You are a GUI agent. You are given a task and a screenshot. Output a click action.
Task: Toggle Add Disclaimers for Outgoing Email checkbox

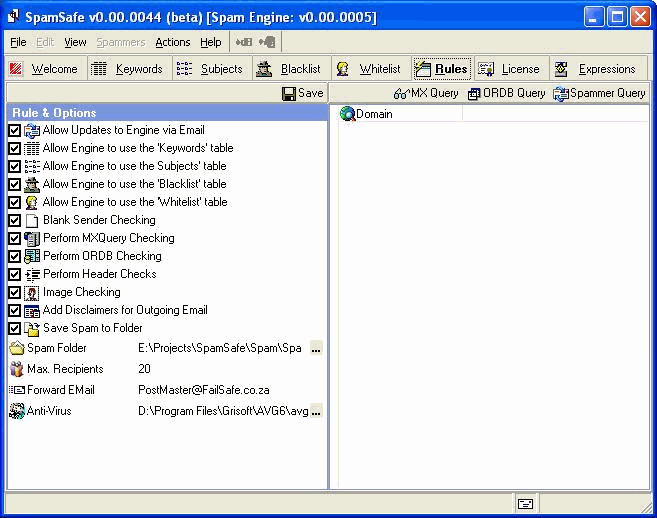coord(14,311)
